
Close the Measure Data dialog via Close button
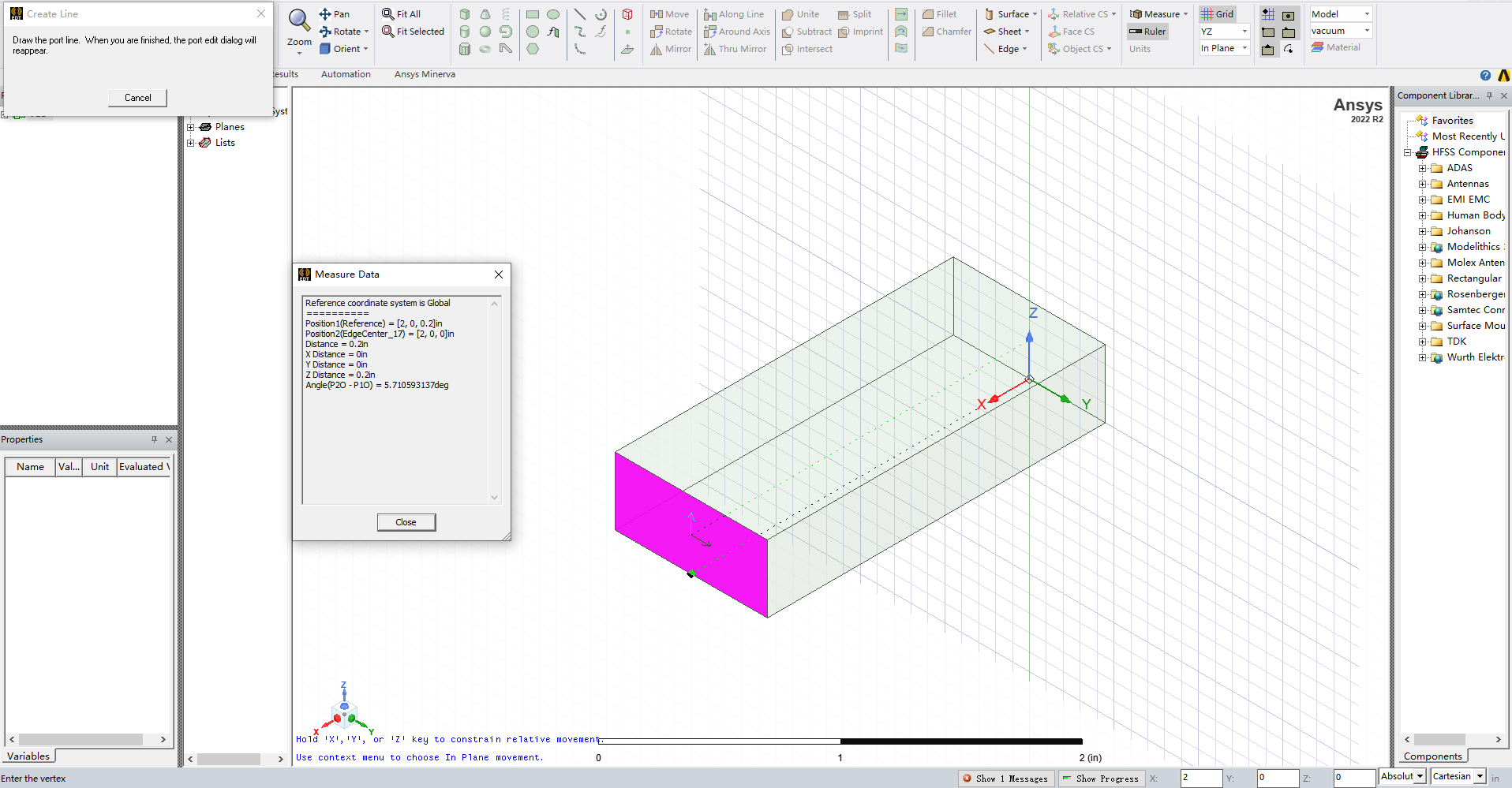tap(406, 522)
